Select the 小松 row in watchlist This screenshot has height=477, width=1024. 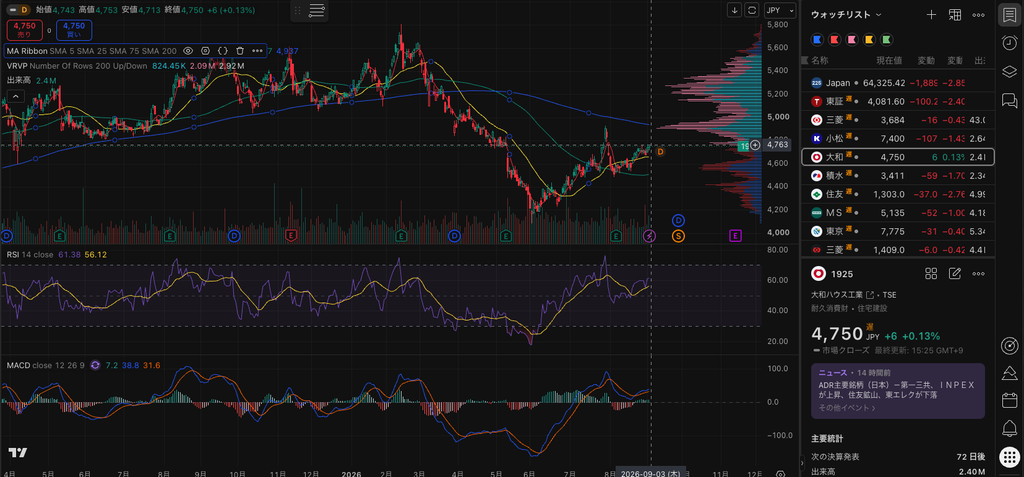(x=897, y=139)
